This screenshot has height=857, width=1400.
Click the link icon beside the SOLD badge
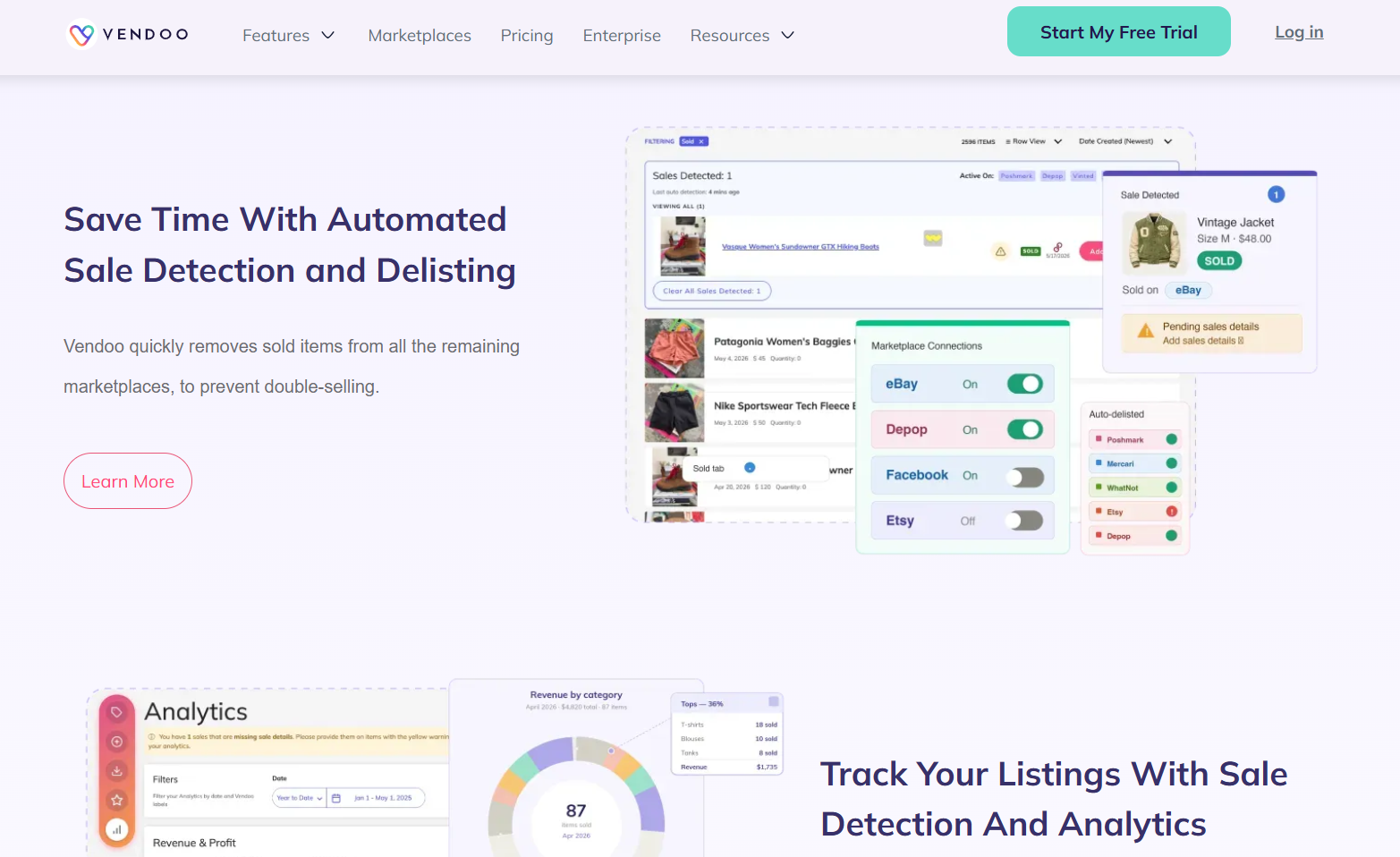[1058, 247]
